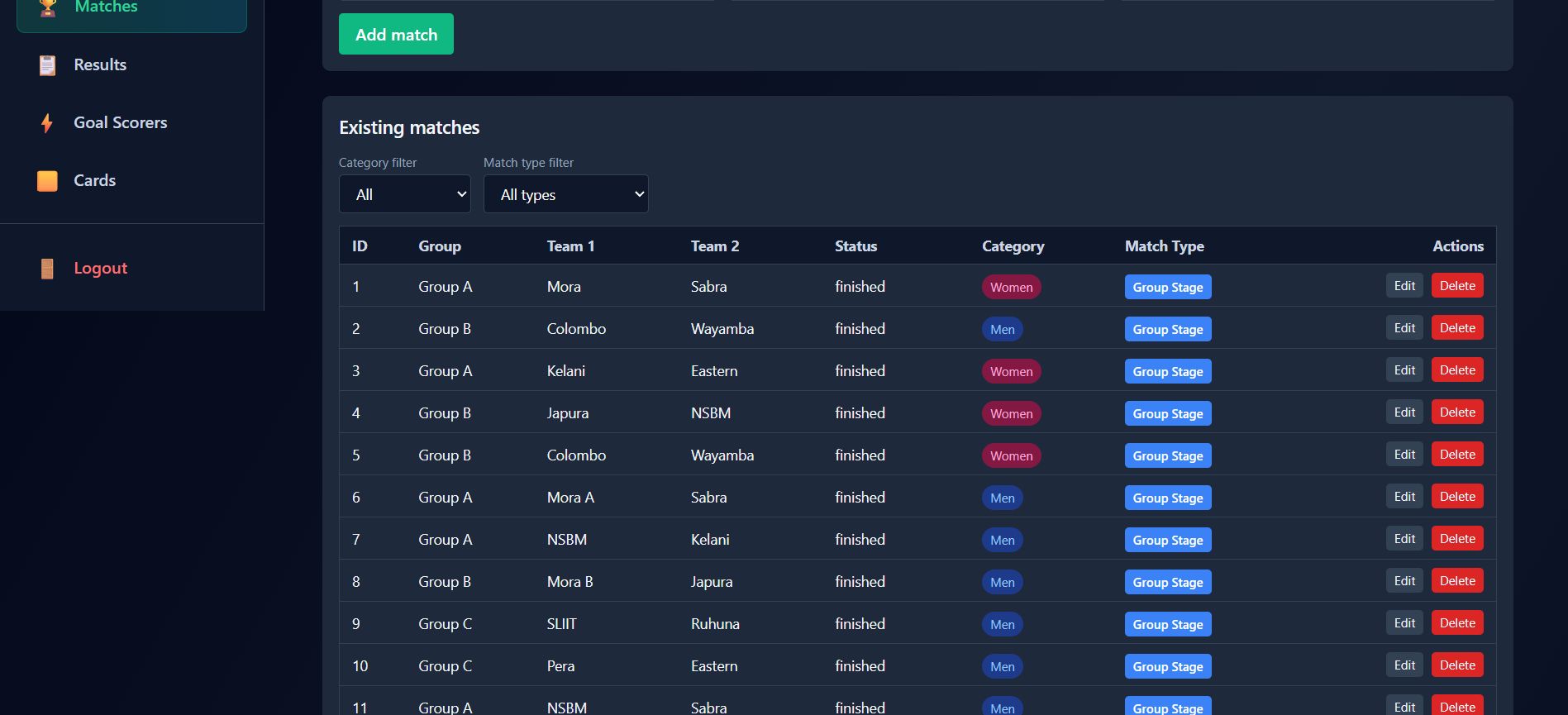The height and width of the screenshot is (715, 1568).
Task: Delete match 2 Colombo vs Wayamba
Action: pyautogui.click(x=1457, y=328)
